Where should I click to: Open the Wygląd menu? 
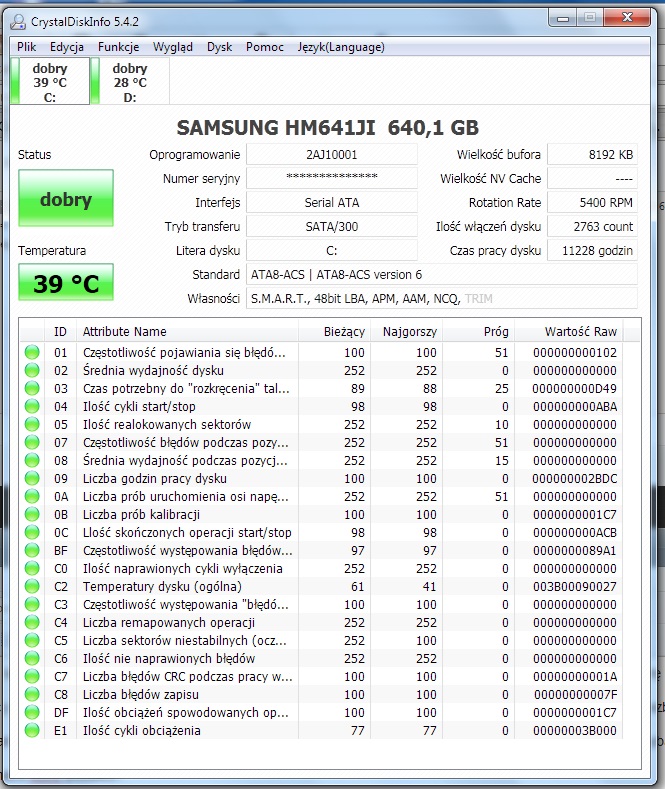[x=173, y=47]
